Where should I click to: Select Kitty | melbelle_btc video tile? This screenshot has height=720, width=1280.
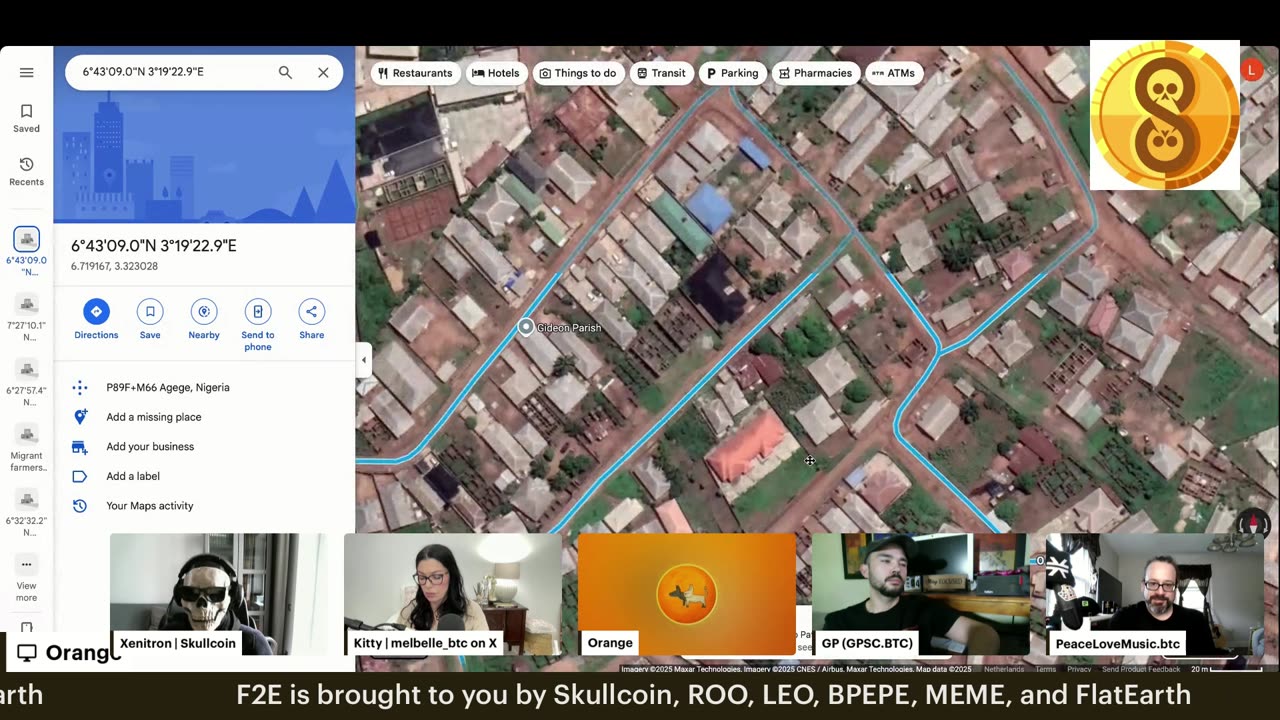click(x=452, y=594)
